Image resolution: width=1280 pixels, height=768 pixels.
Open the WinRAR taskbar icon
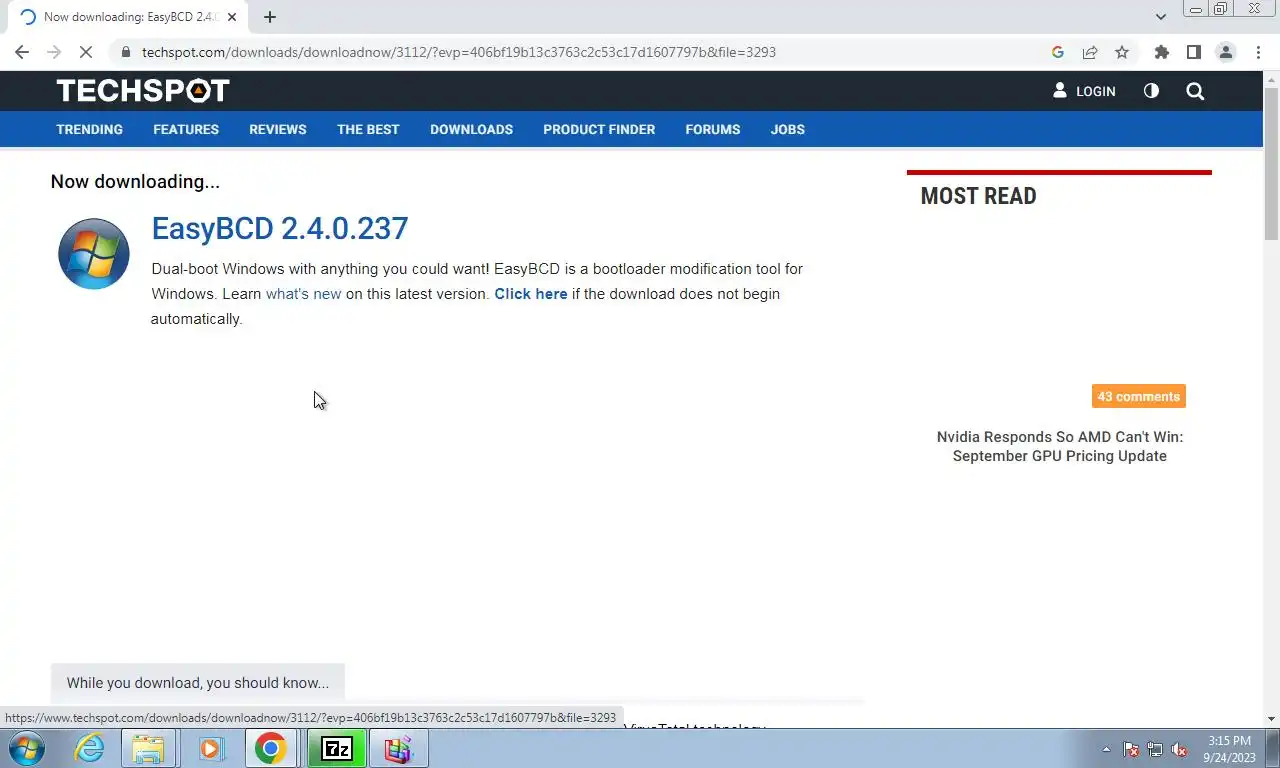pyautogui.click(x=399, y=748)
